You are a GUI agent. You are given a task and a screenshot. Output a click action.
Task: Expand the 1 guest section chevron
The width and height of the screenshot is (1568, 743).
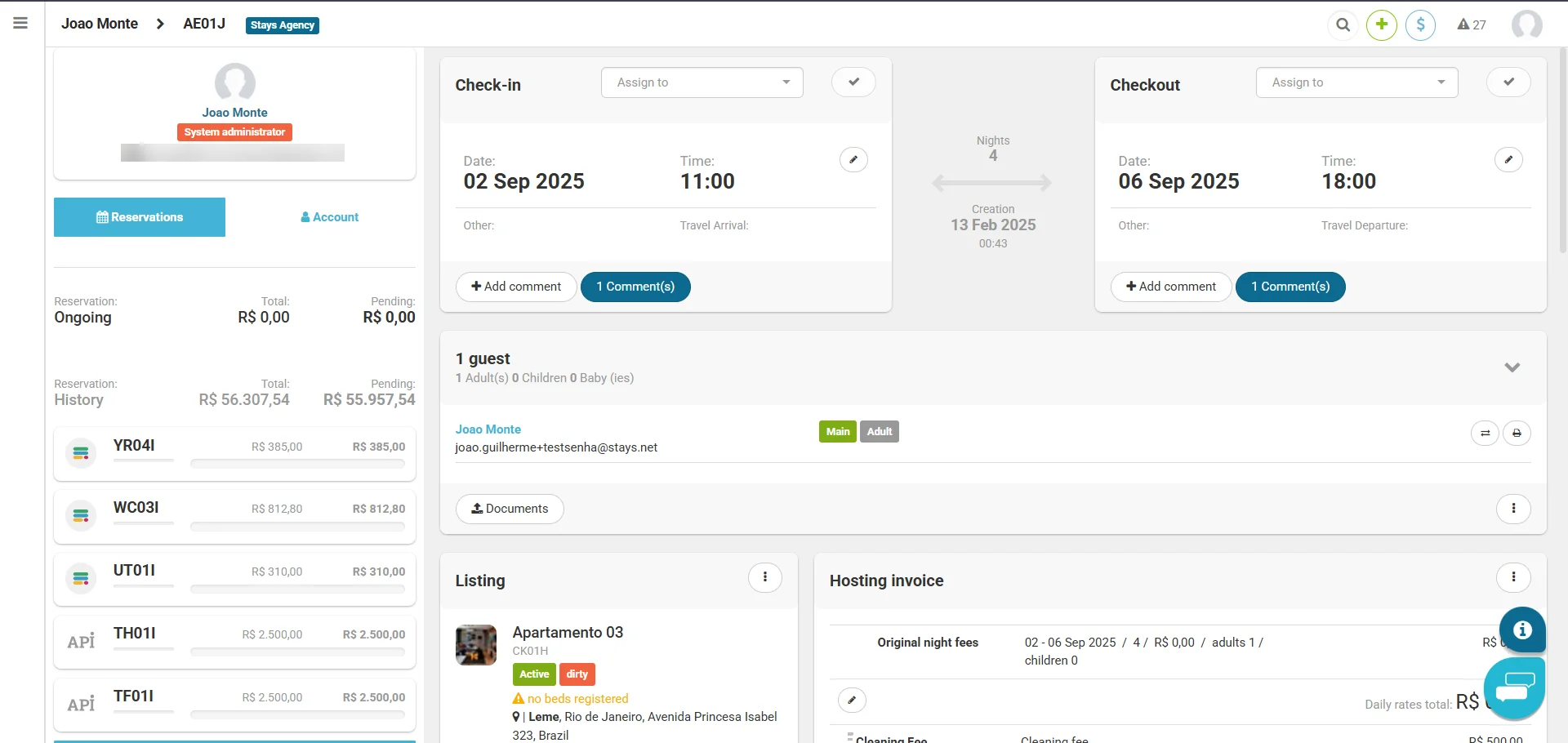click(x=1512, y=367)
